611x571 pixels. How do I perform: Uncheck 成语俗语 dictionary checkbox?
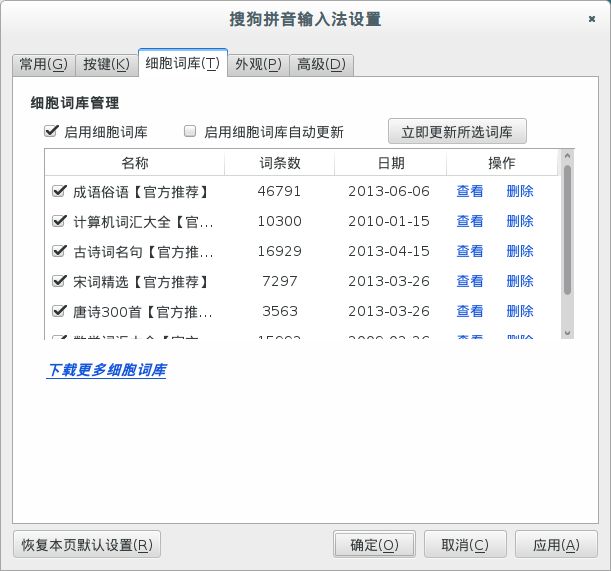click(59, 191)
